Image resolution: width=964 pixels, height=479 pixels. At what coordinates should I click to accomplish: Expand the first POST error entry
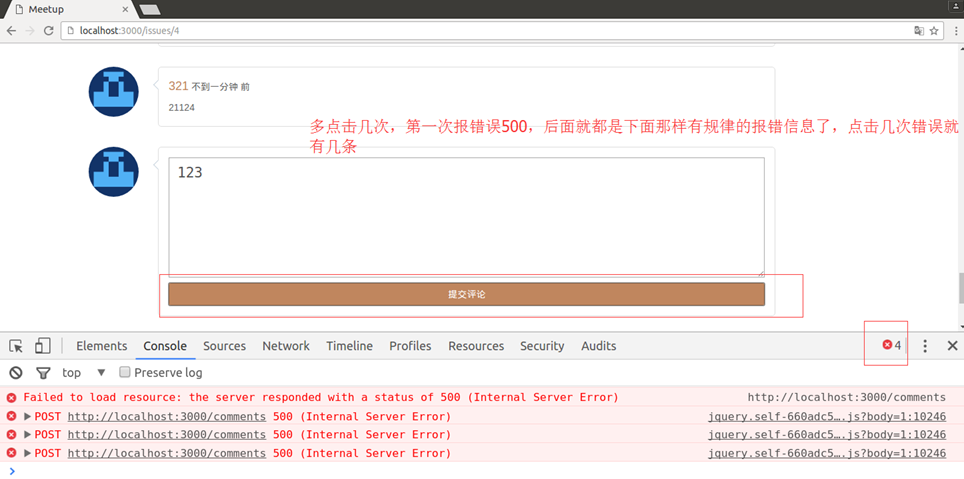28,416
